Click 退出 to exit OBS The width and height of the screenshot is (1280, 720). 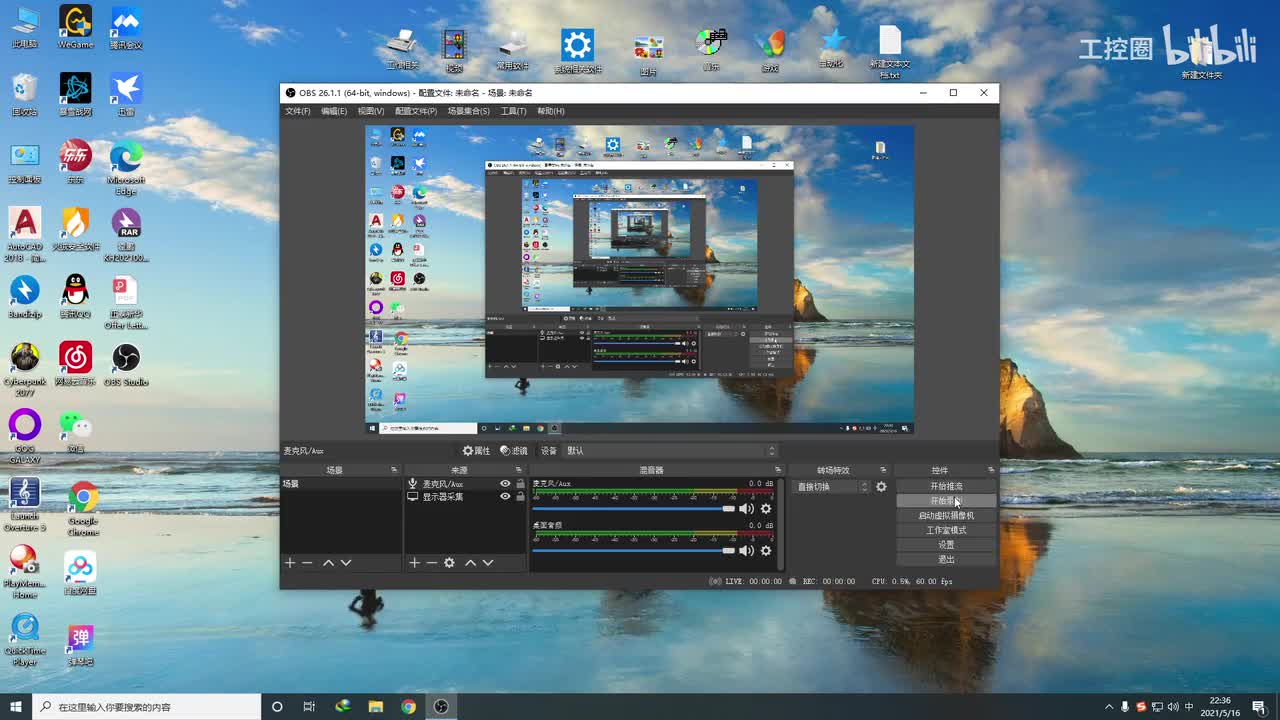tap(946, 560)
